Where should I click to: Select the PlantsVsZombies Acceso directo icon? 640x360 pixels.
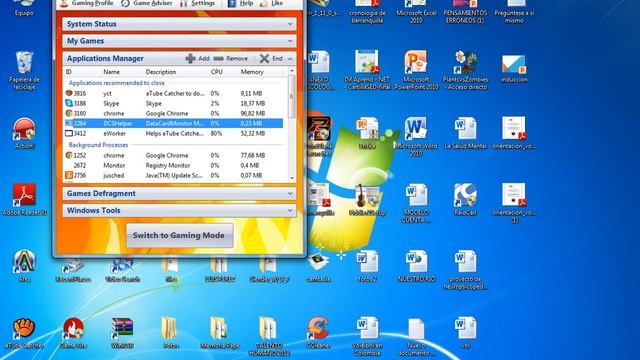click(465, 70)
